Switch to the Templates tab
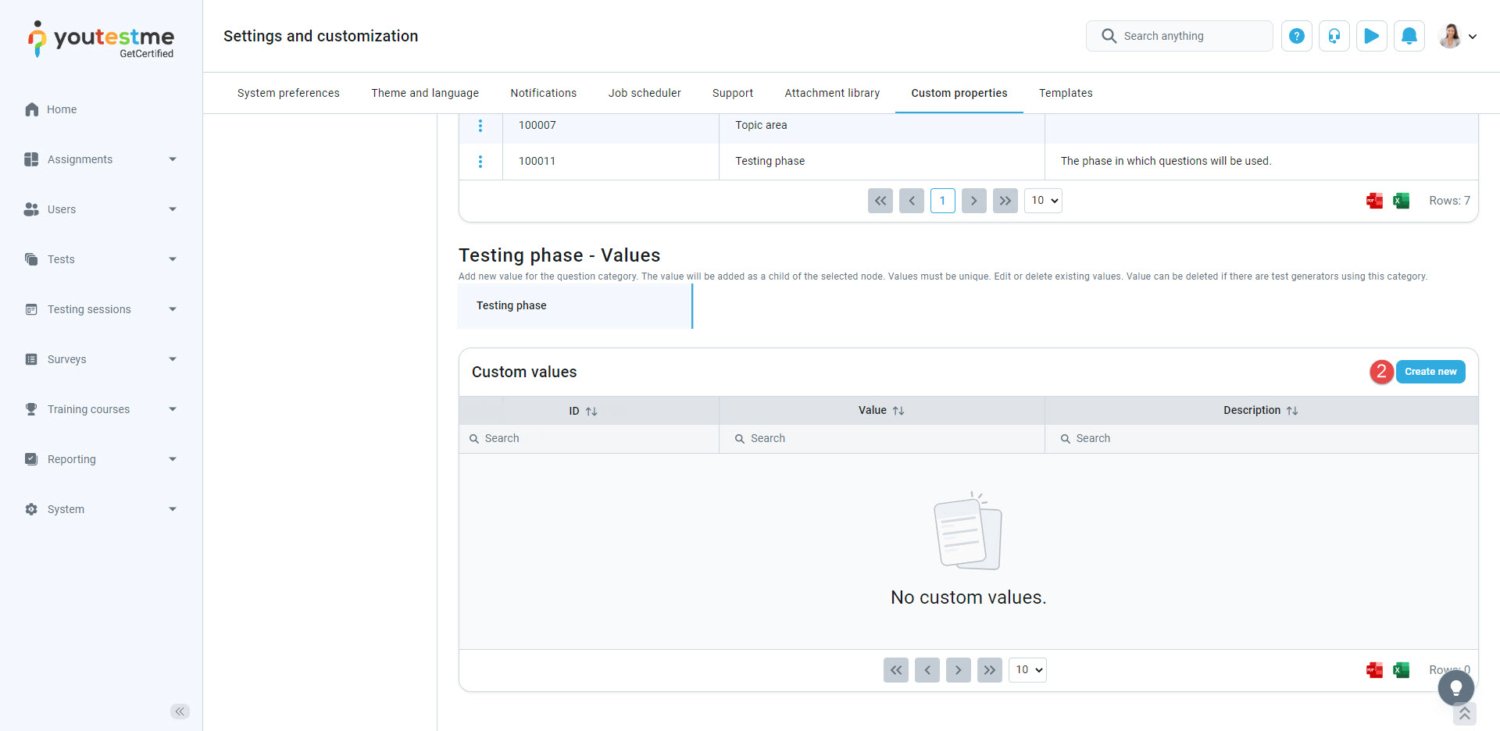 pyautogui.click(x=1065, y=93)
